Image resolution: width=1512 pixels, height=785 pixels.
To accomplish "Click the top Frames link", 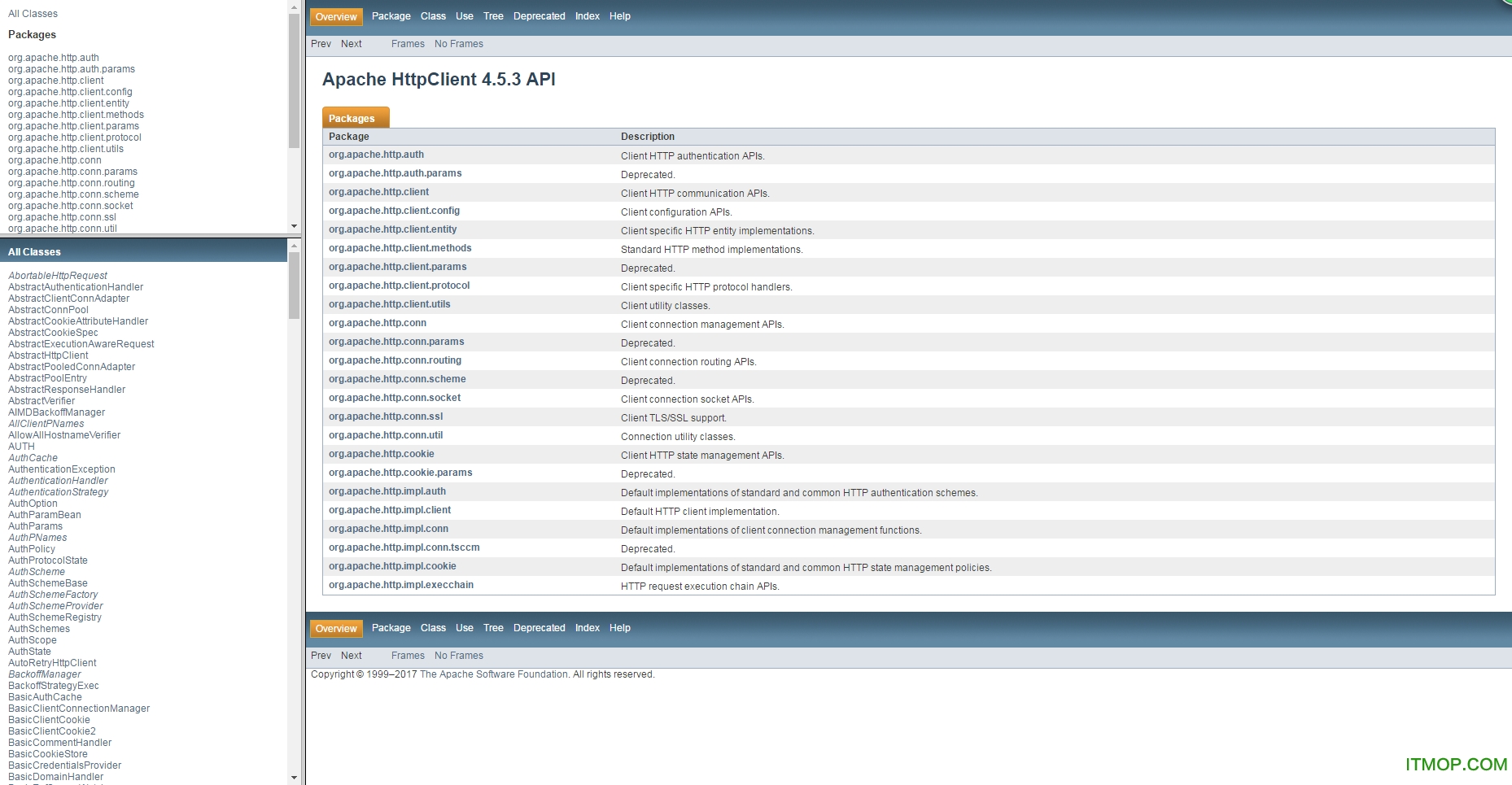I will pos(408,44).
